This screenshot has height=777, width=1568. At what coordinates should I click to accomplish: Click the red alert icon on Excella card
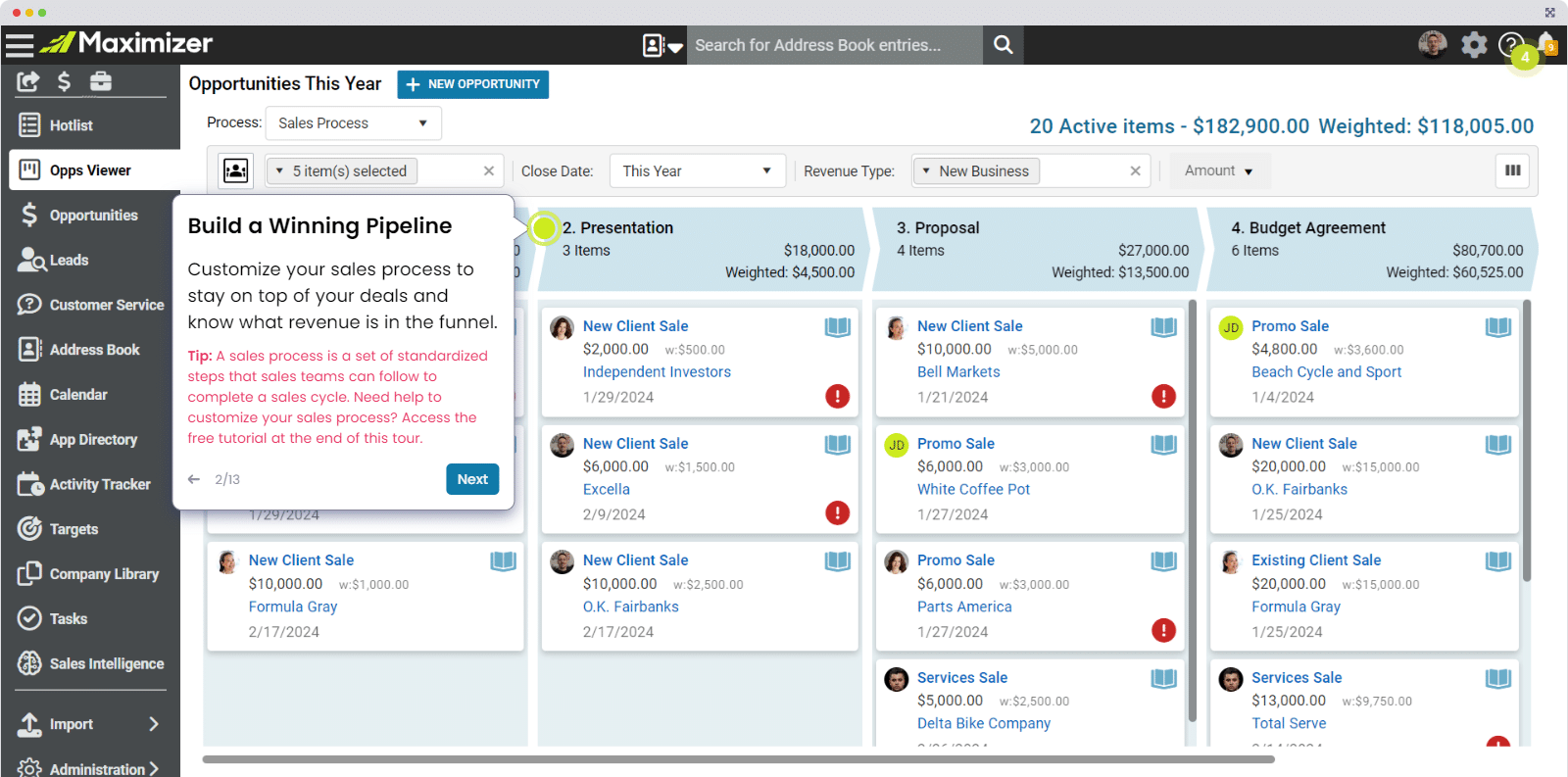[x=838, y=512]
